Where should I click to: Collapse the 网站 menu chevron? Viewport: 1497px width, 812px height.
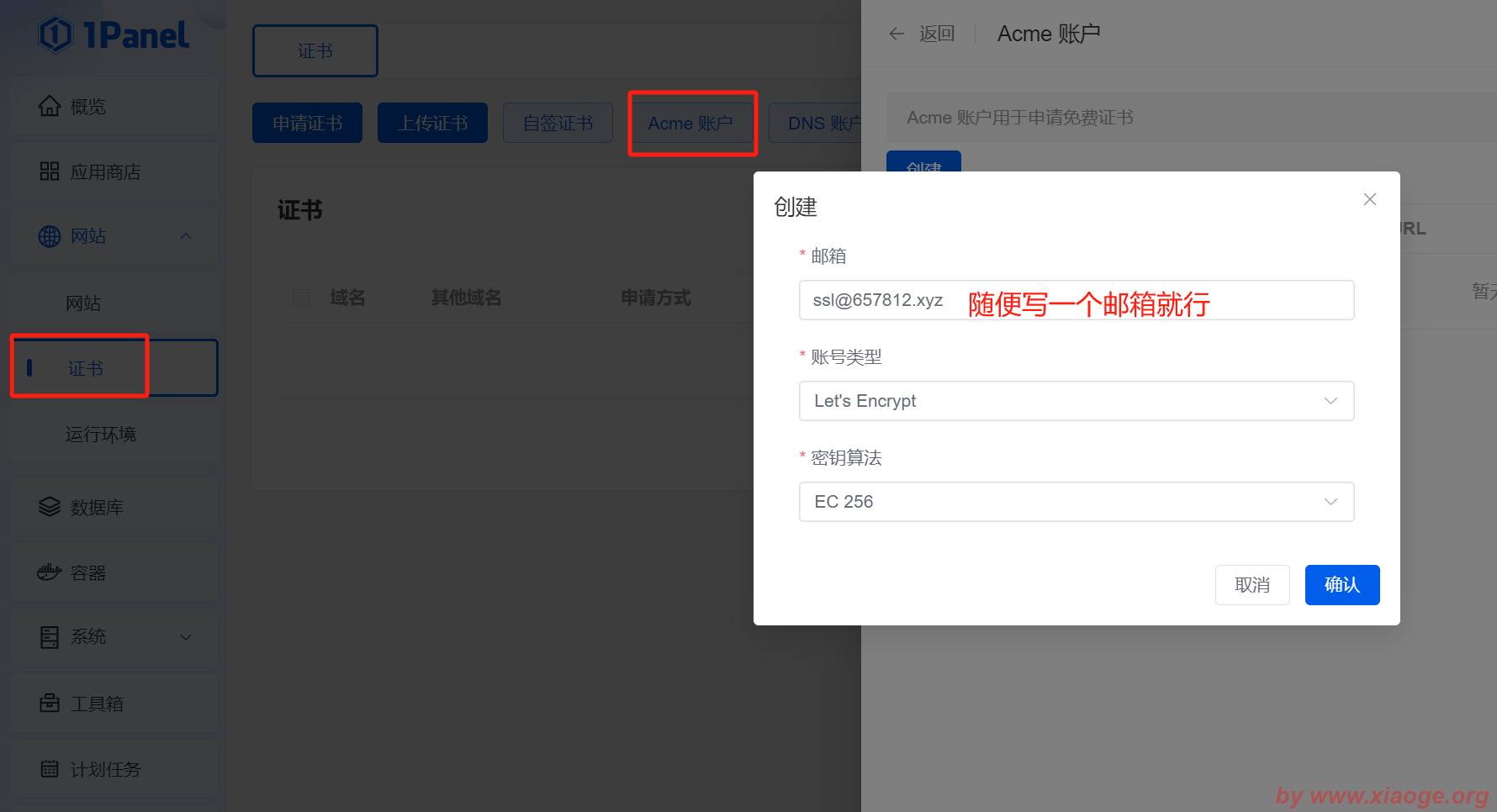pyautogui.click(x=186, y=236)
